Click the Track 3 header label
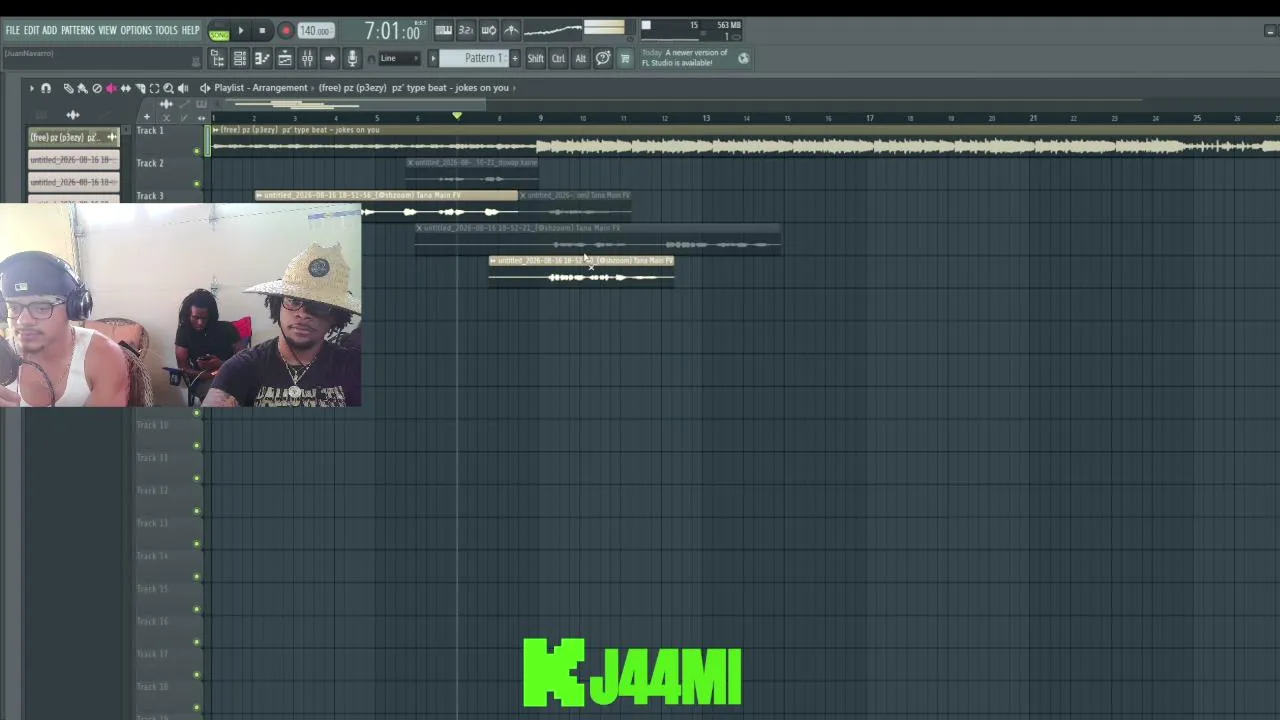Image resolution: width=1280 pixels, height=720 pixels. pos(150,196)
